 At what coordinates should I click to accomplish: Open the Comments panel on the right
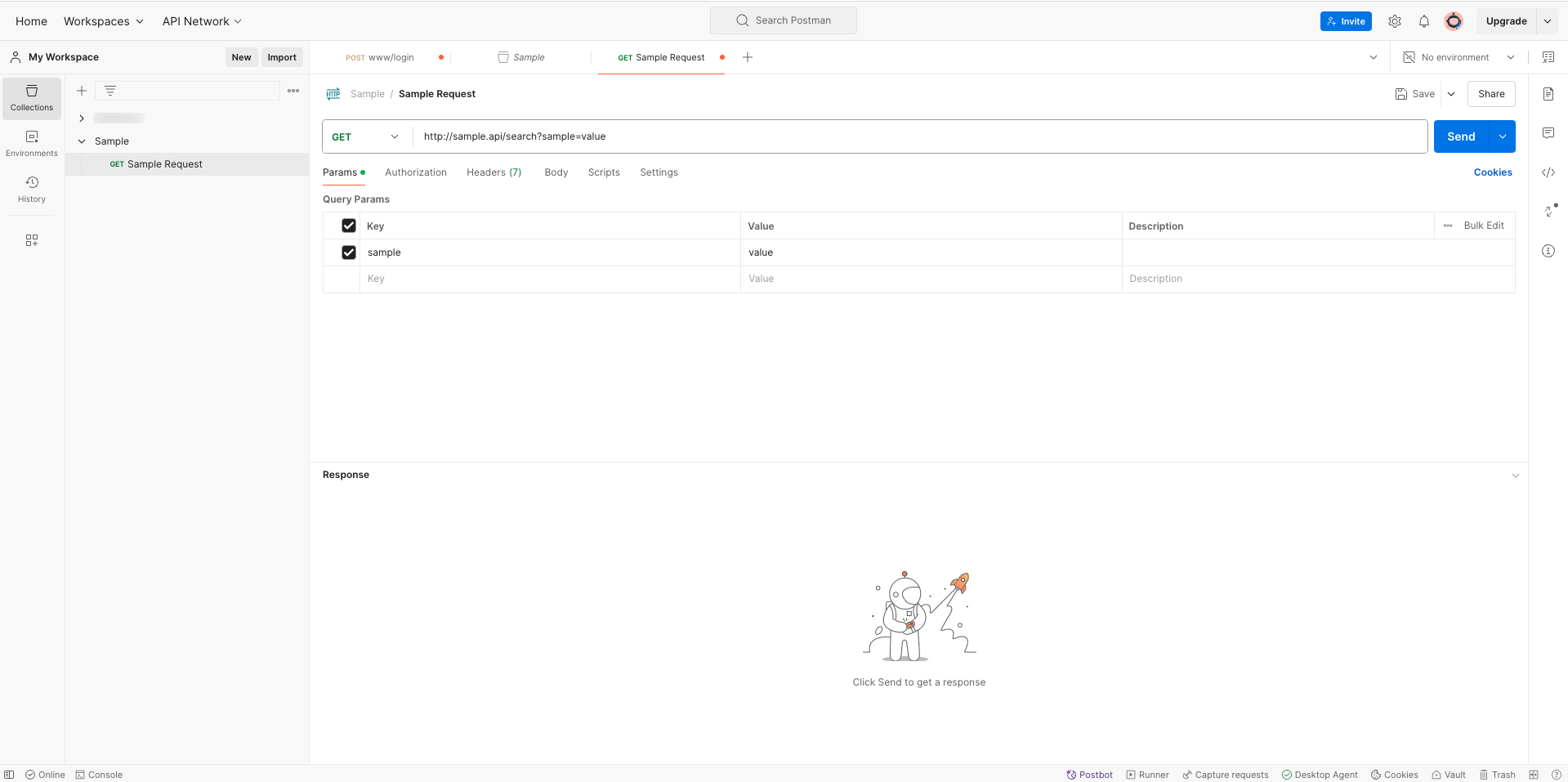[1548, 132]
